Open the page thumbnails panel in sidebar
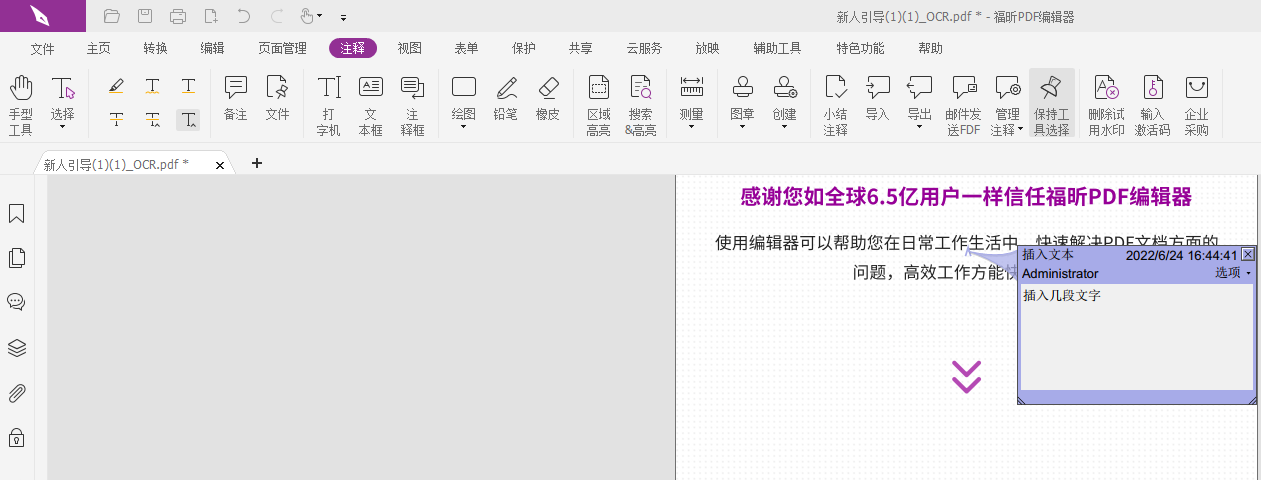The width and height of the screenshot is (1261, 480). (16, 258)
